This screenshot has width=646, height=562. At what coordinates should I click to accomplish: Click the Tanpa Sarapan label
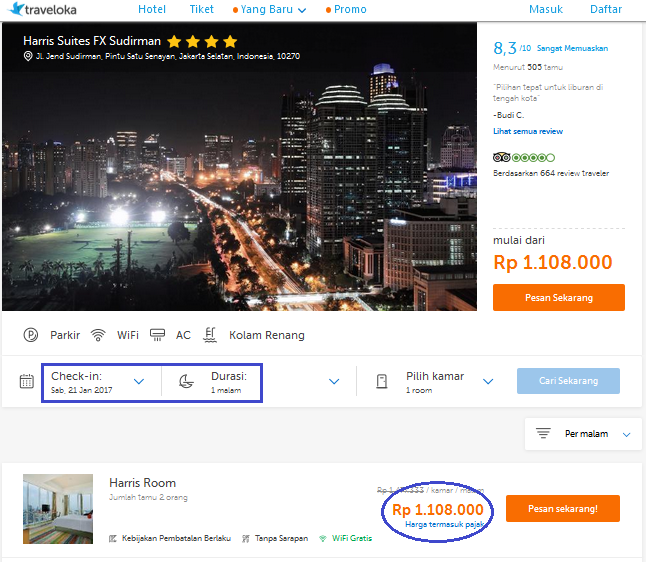coord(281,539)
